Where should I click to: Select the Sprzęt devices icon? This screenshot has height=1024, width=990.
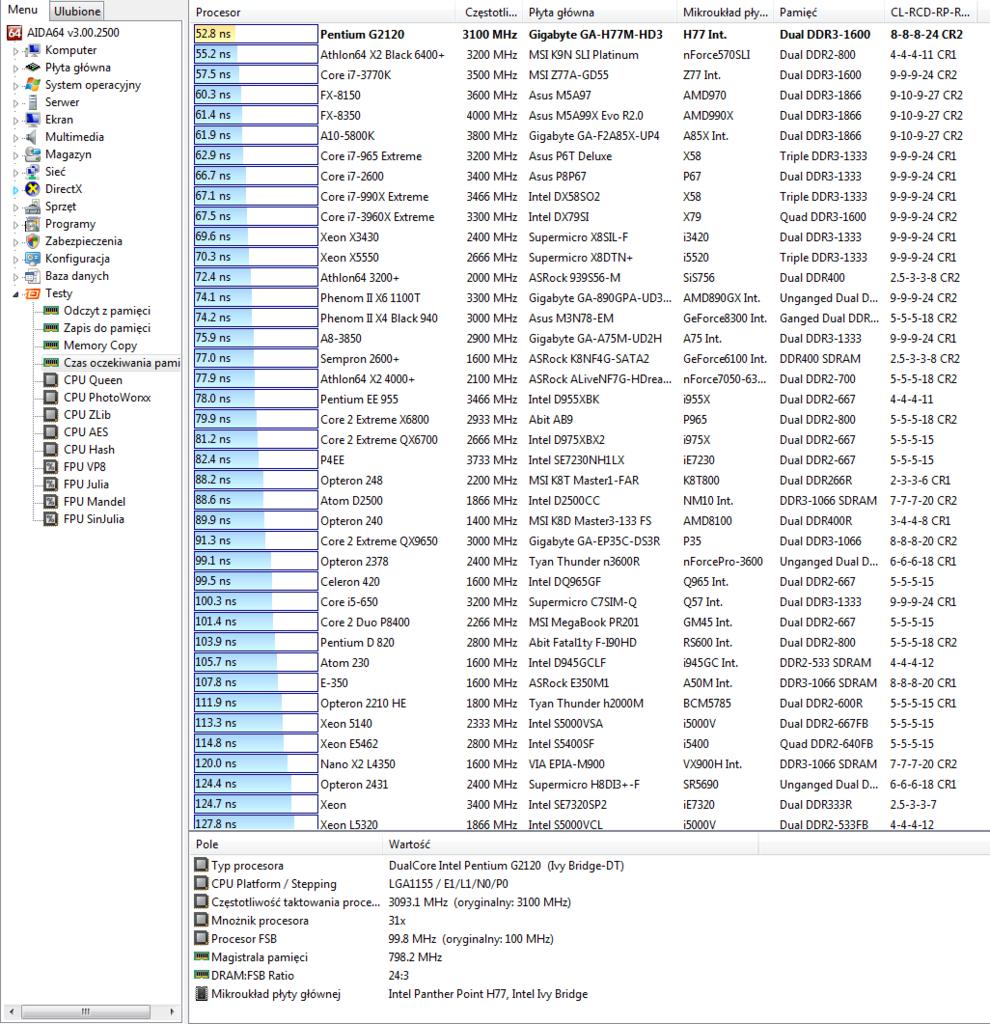(33, 206)
